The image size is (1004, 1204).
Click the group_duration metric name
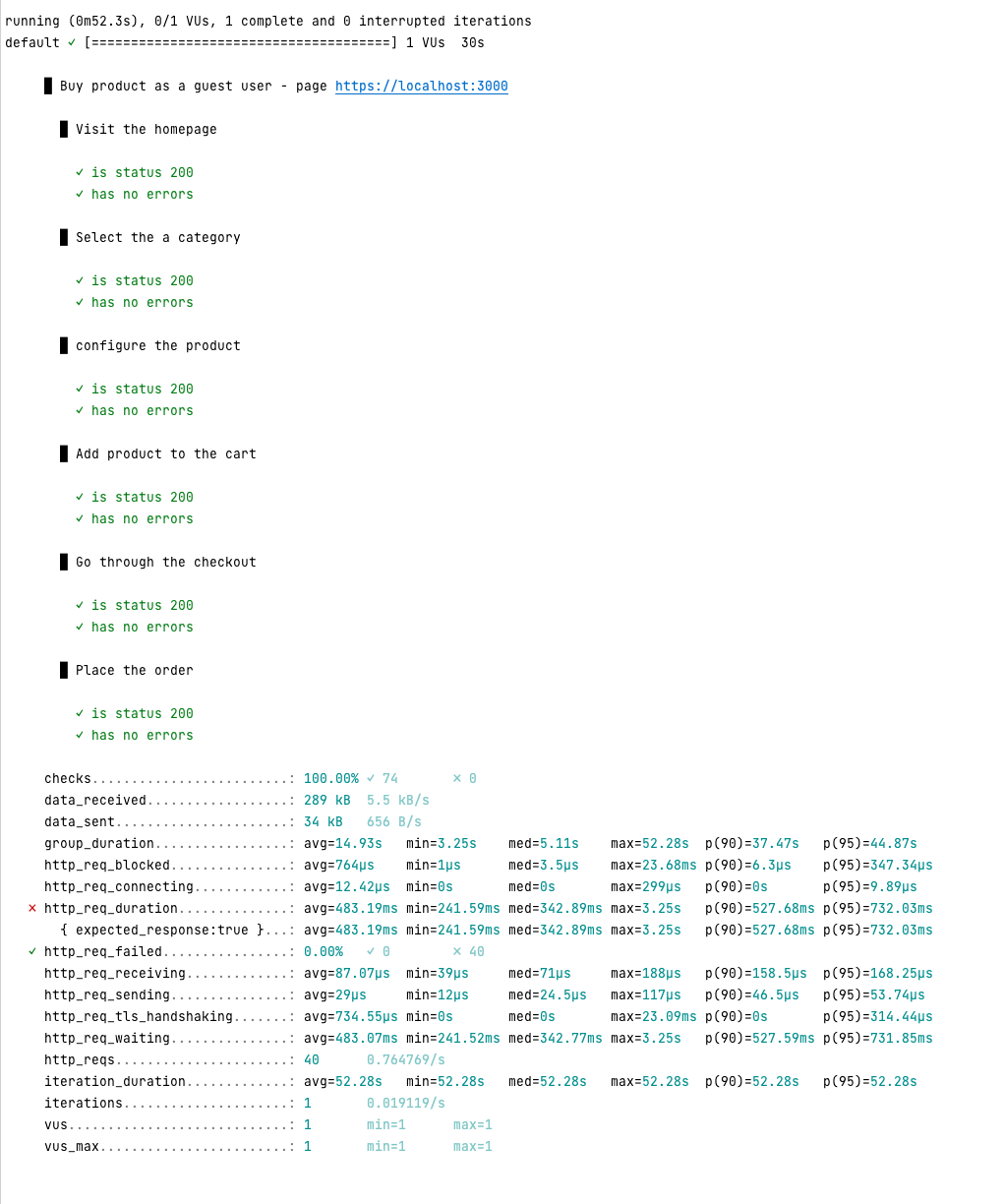click(x=98, y=843)
